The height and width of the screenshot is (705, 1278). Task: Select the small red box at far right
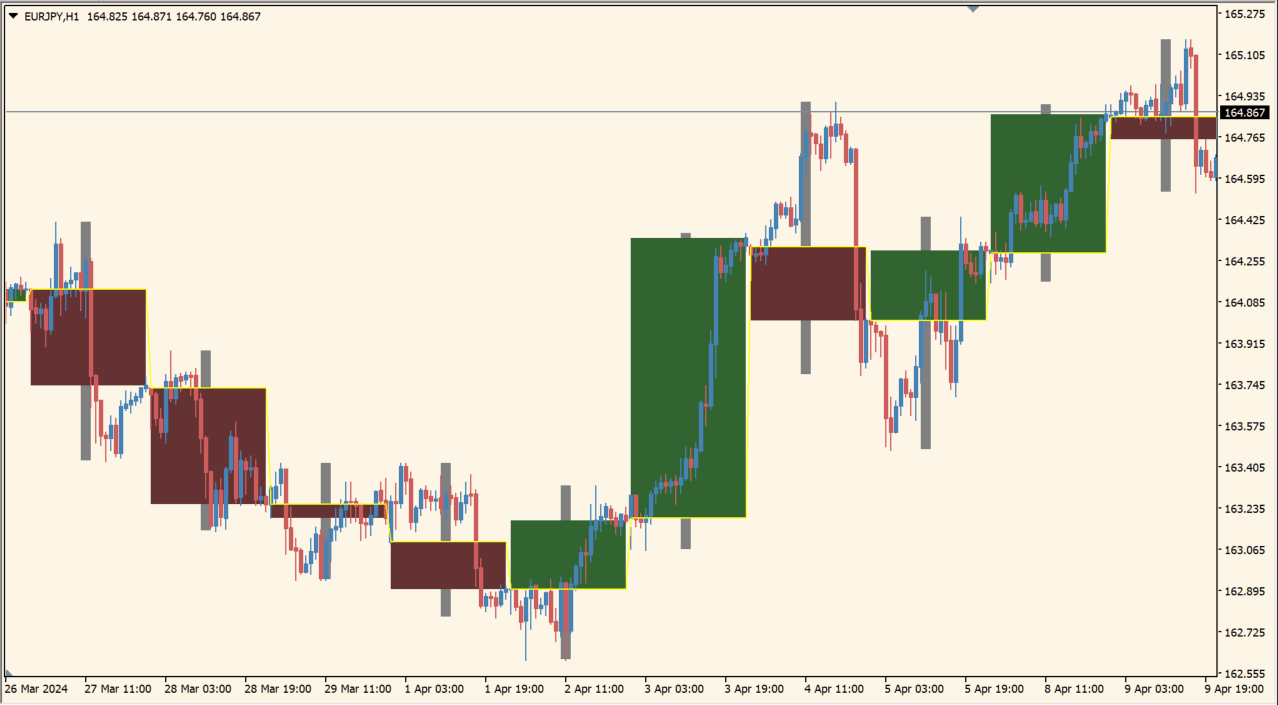coord(1163,127)
